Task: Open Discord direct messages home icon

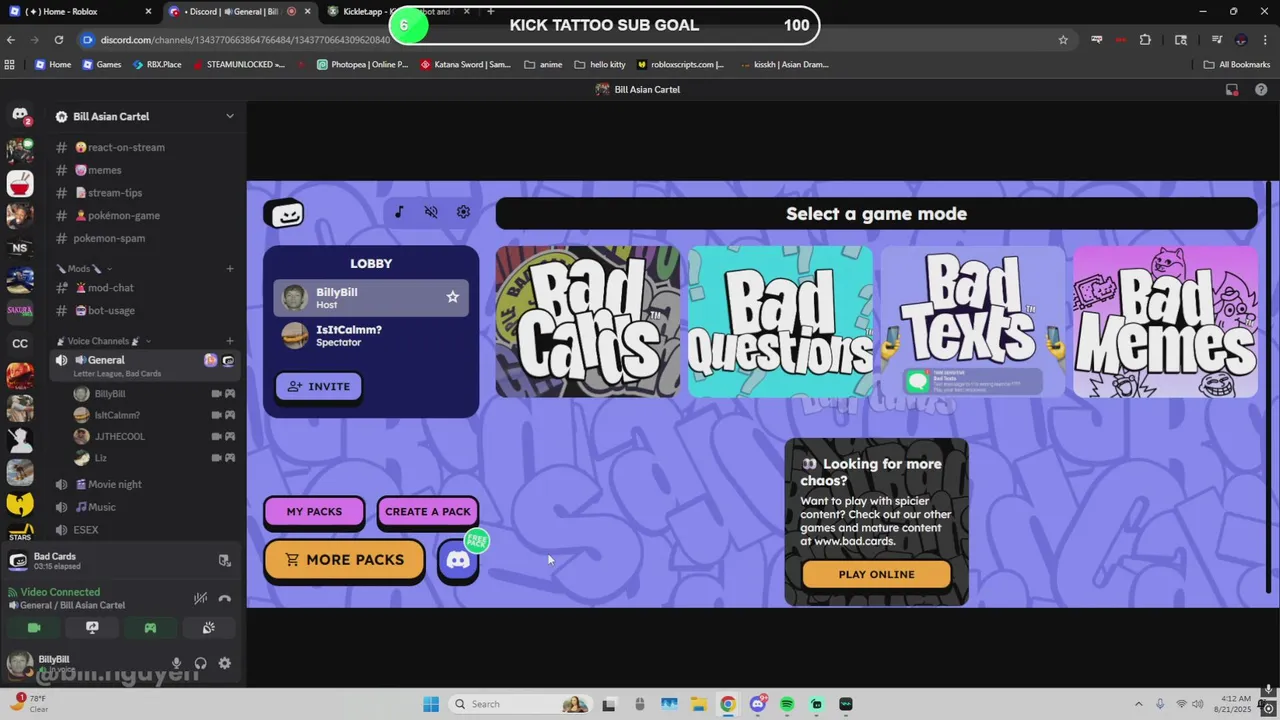Action: tap(20, 116)
